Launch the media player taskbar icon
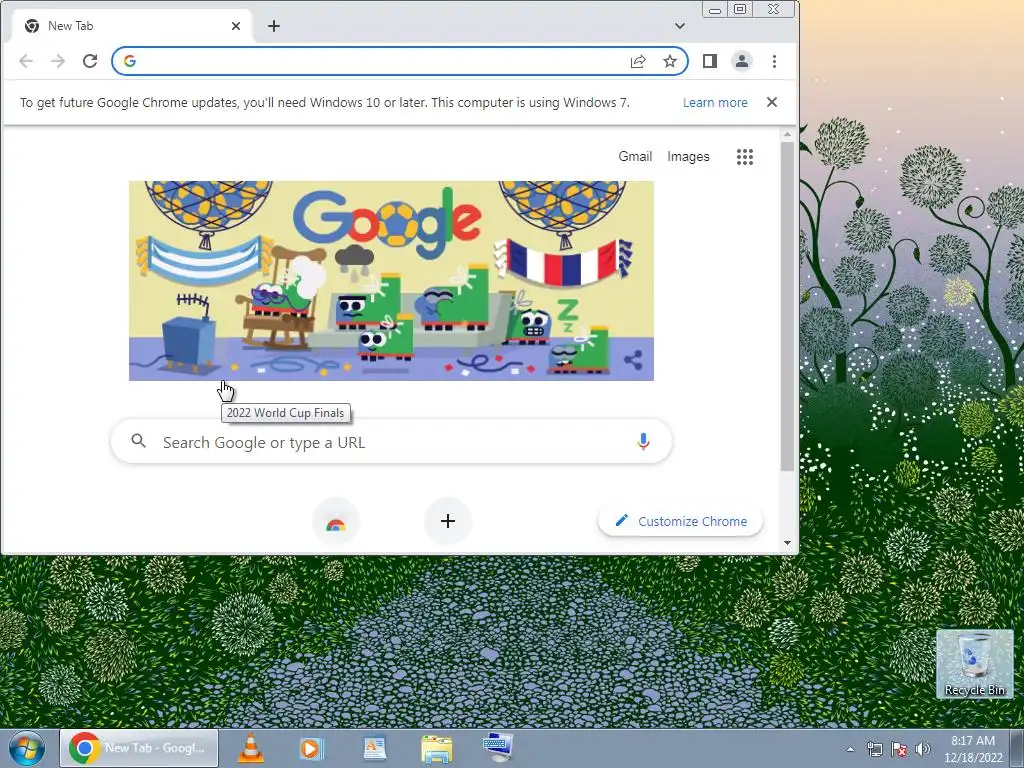 click(x=312, y=748)
